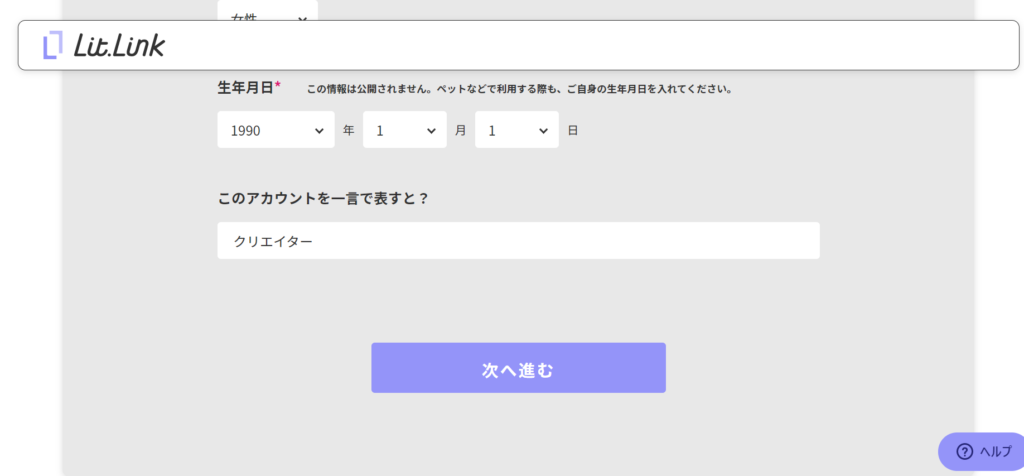Click the このアカウントを一言で表すと？ label
The width and height of the screenshot is (1024, 476).
click(x=323, y=198)
